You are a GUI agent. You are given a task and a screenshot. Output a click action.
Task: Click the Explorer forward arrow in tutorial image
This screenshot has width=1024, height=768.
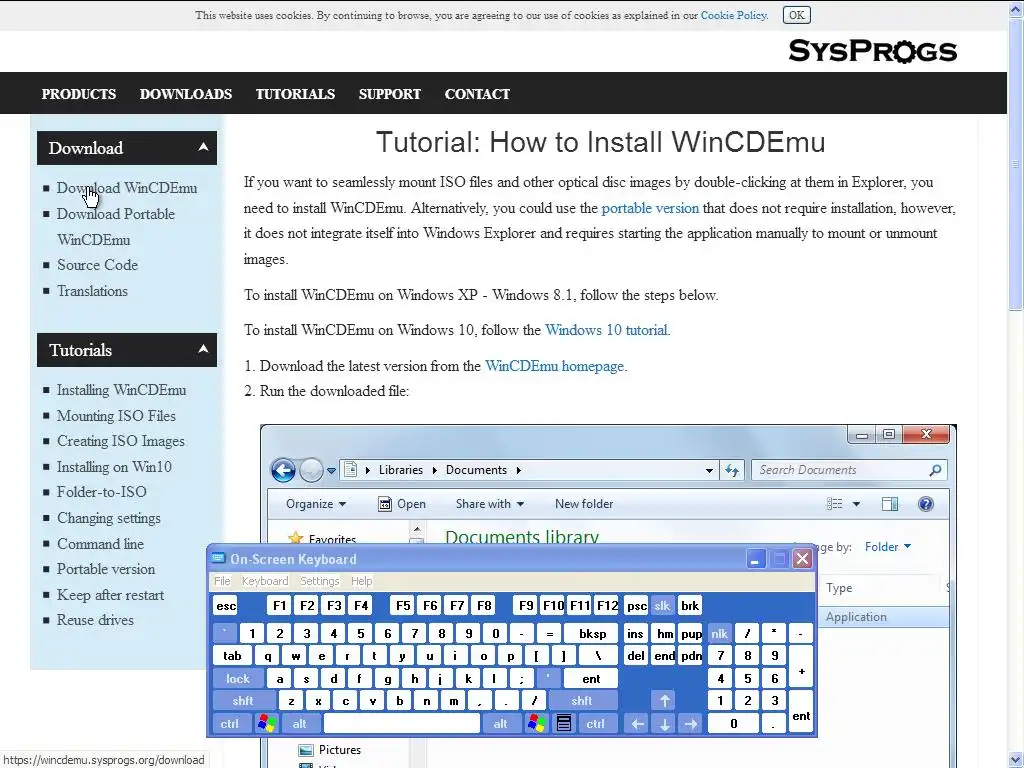point(311,470)
